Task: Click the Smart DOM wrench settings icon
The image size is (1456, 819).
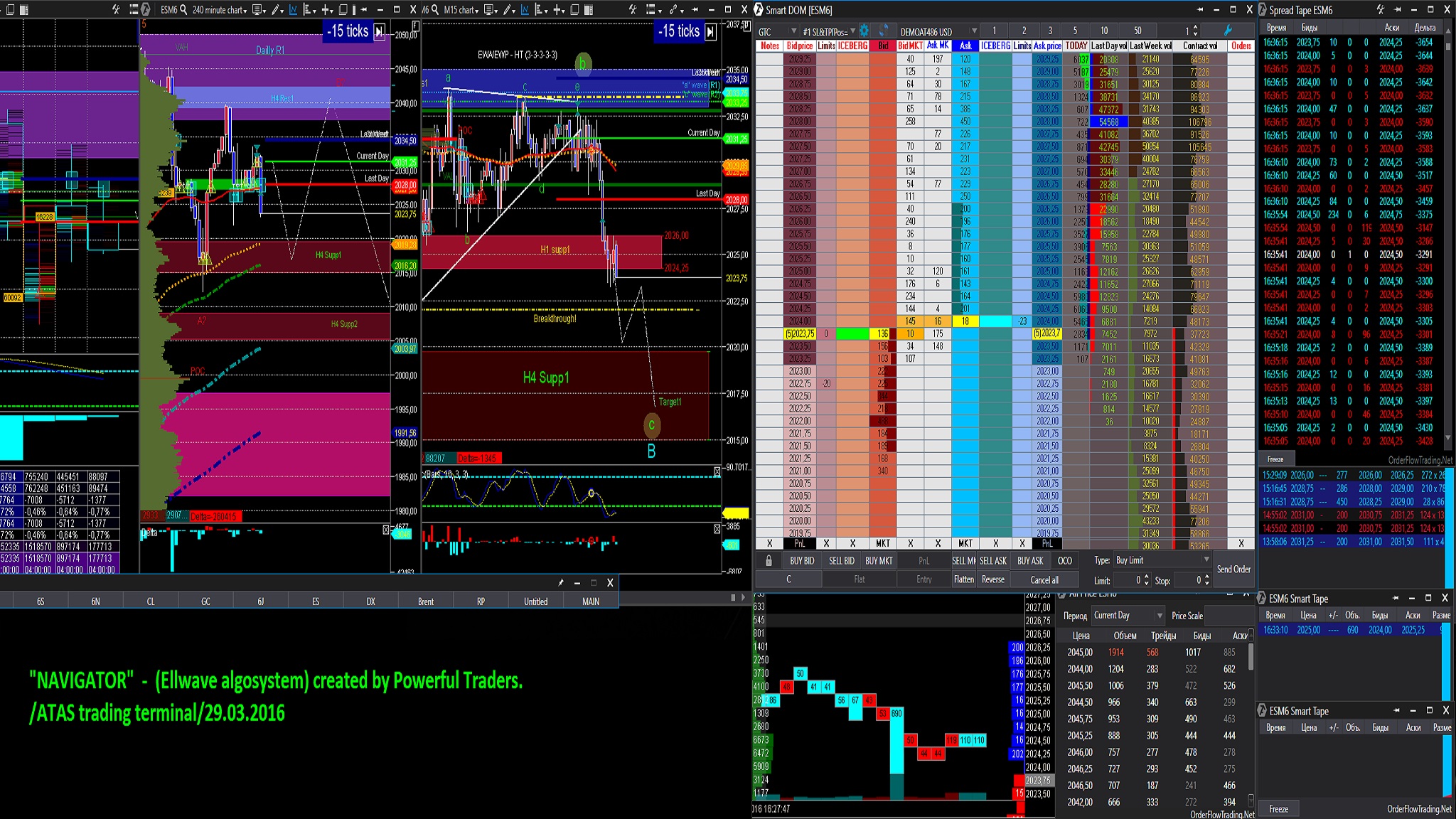Action: [1227, 31]
